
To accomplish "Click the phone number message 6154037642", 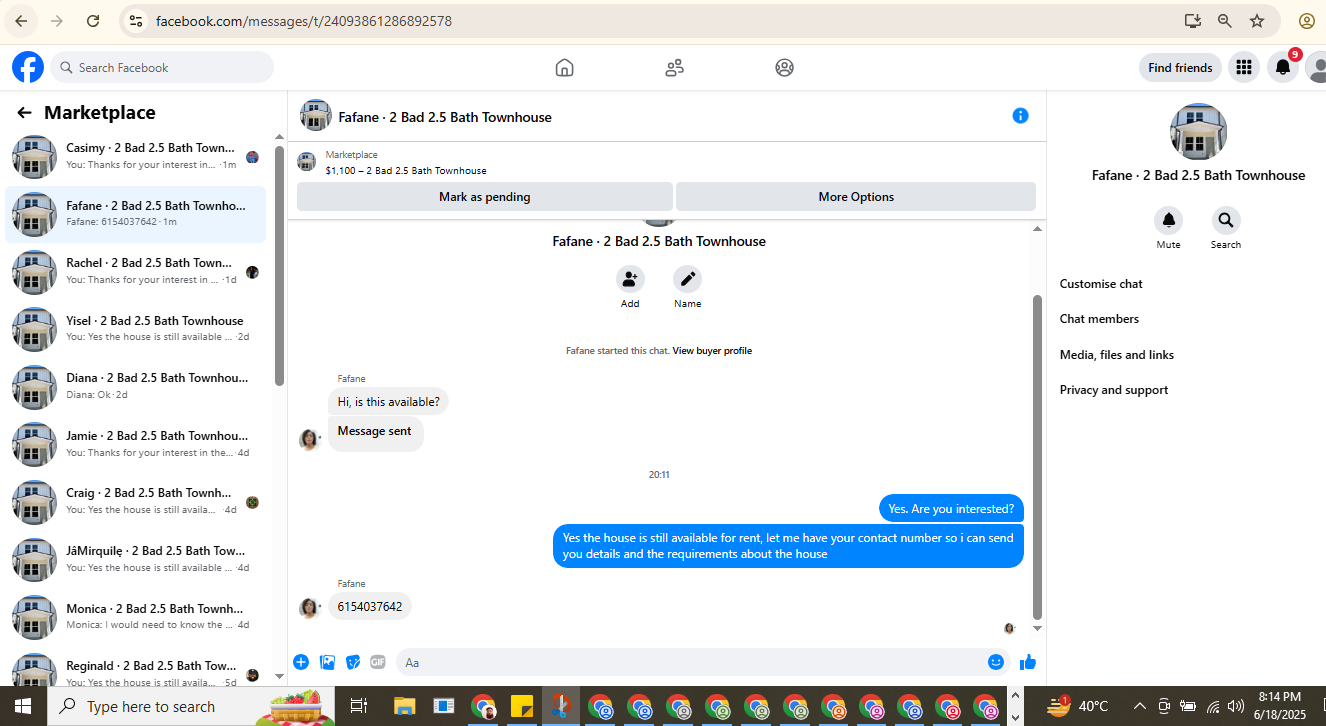I will (x=370, y=606).
